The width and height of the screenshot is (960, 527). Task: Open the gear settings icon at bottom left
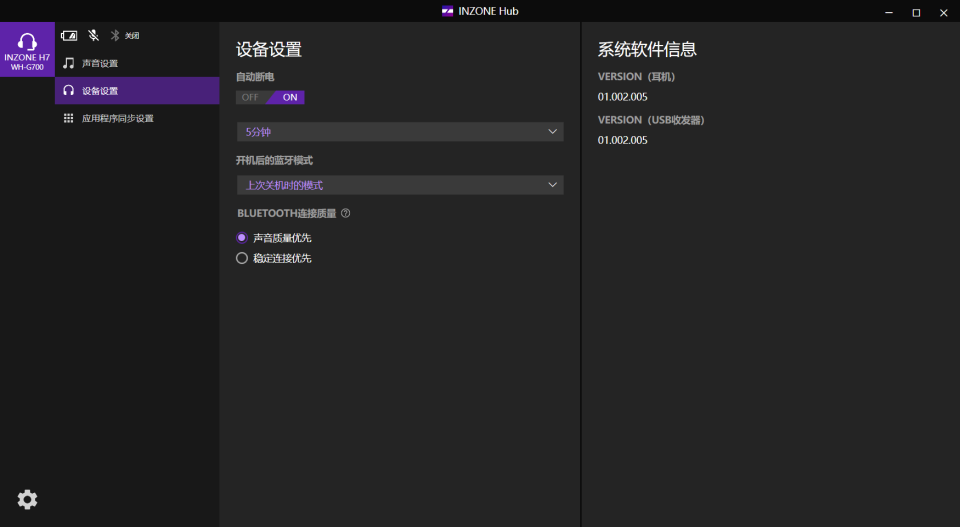[27, 499]
